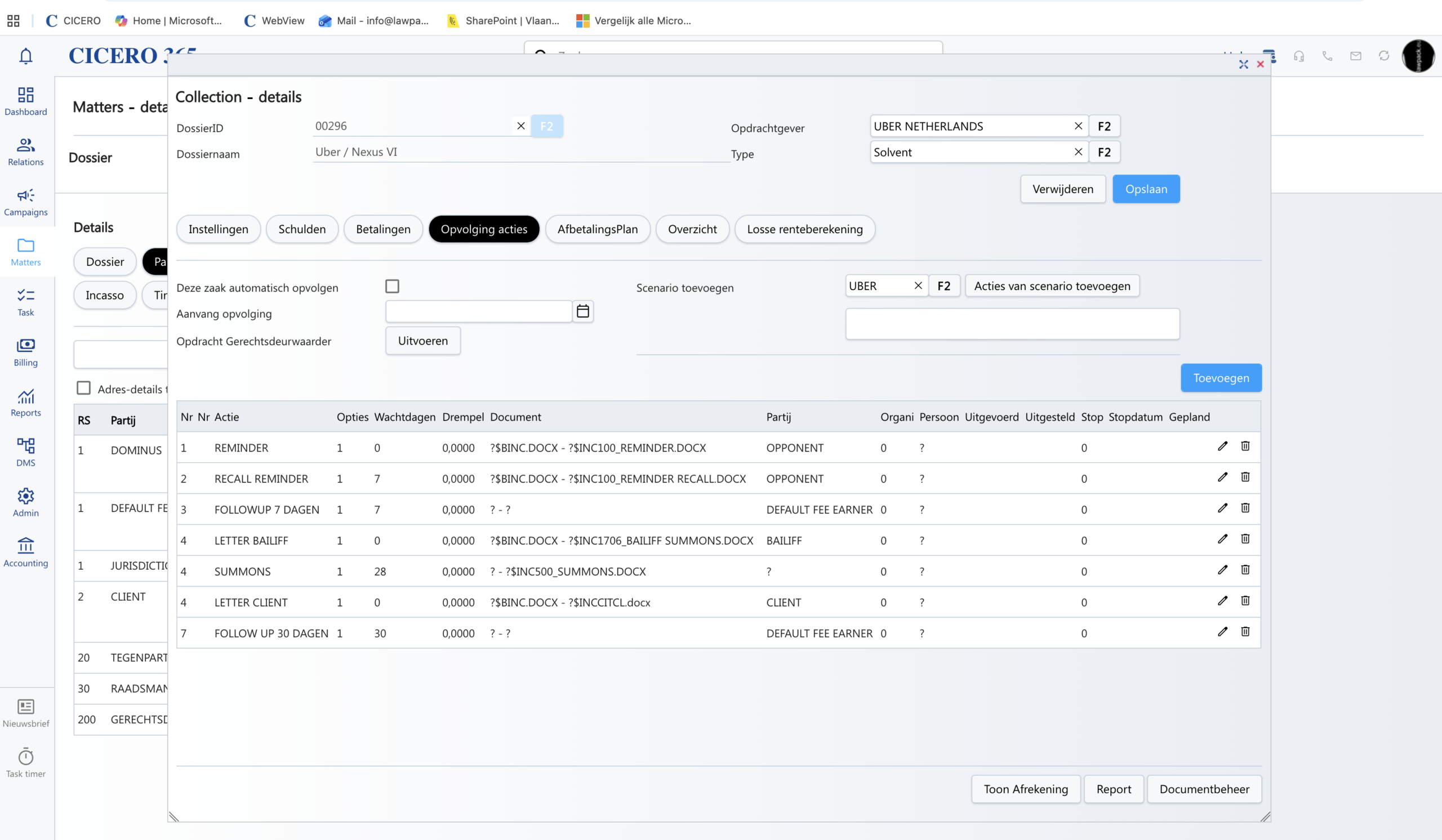Click Acties van scenario toevoegen button
Viewport: 1442px width, 840px height.
pos(1052,286)
